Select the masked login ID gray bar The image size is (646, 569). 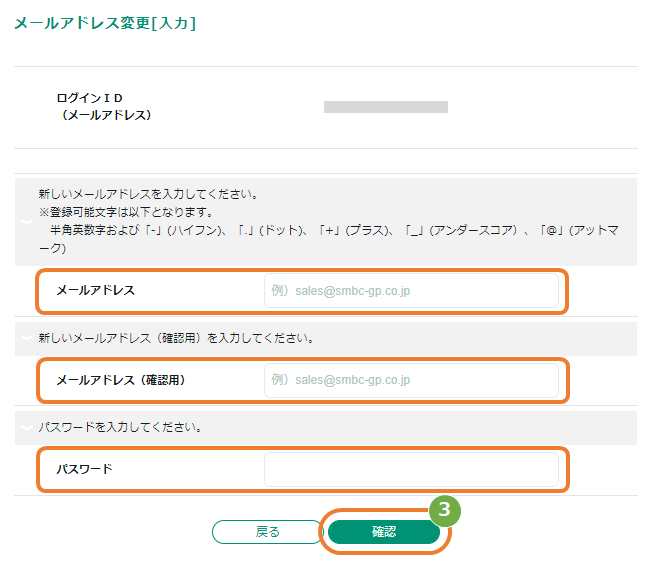click(x=386, y=107)
